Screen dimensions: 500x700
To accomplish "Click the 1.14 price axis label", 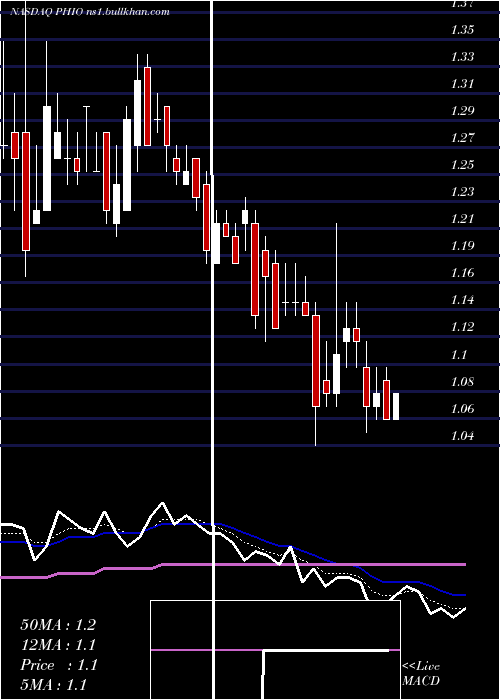I will tap(462, 300).
